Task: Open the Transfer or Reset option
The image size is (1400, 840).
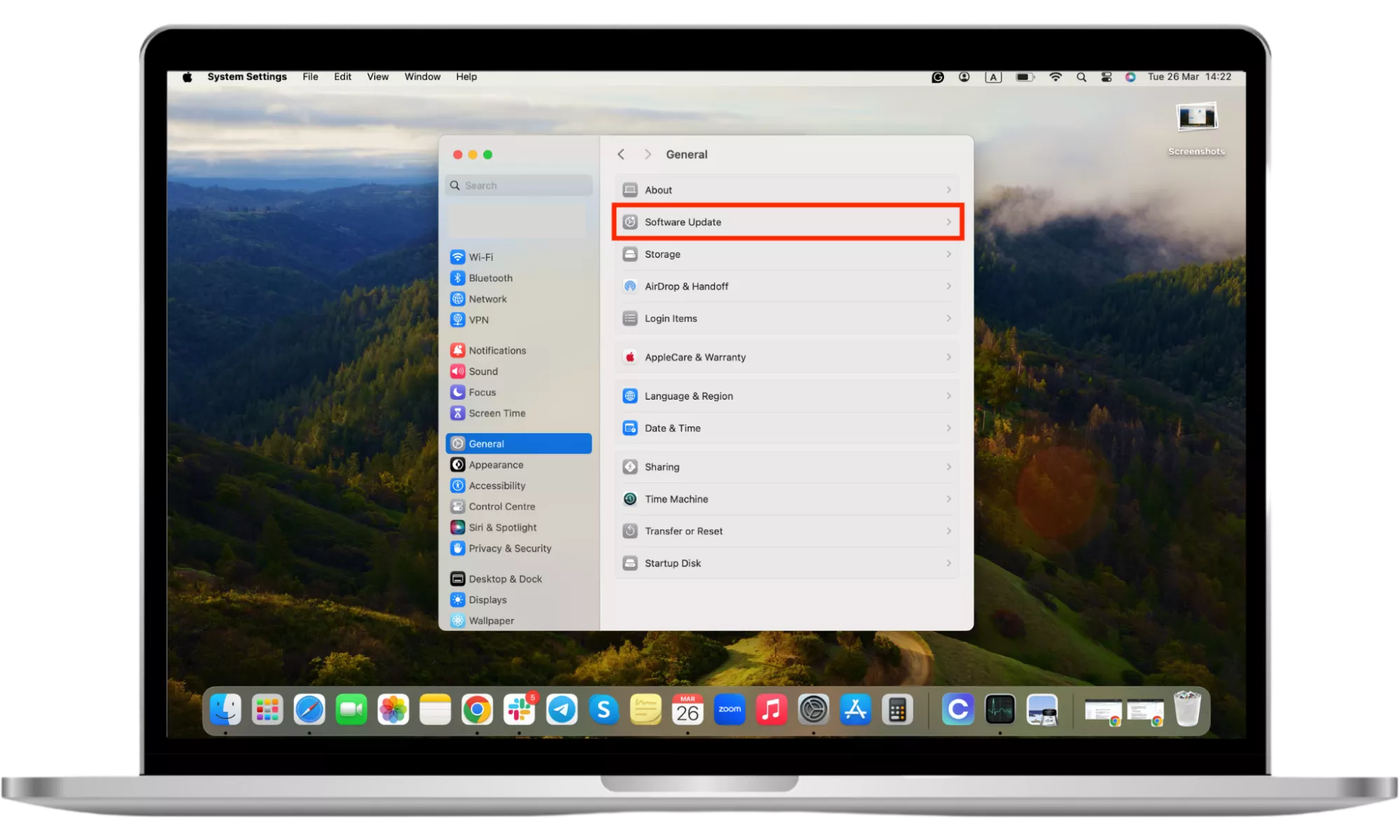Action: click(x=684, y=531)
